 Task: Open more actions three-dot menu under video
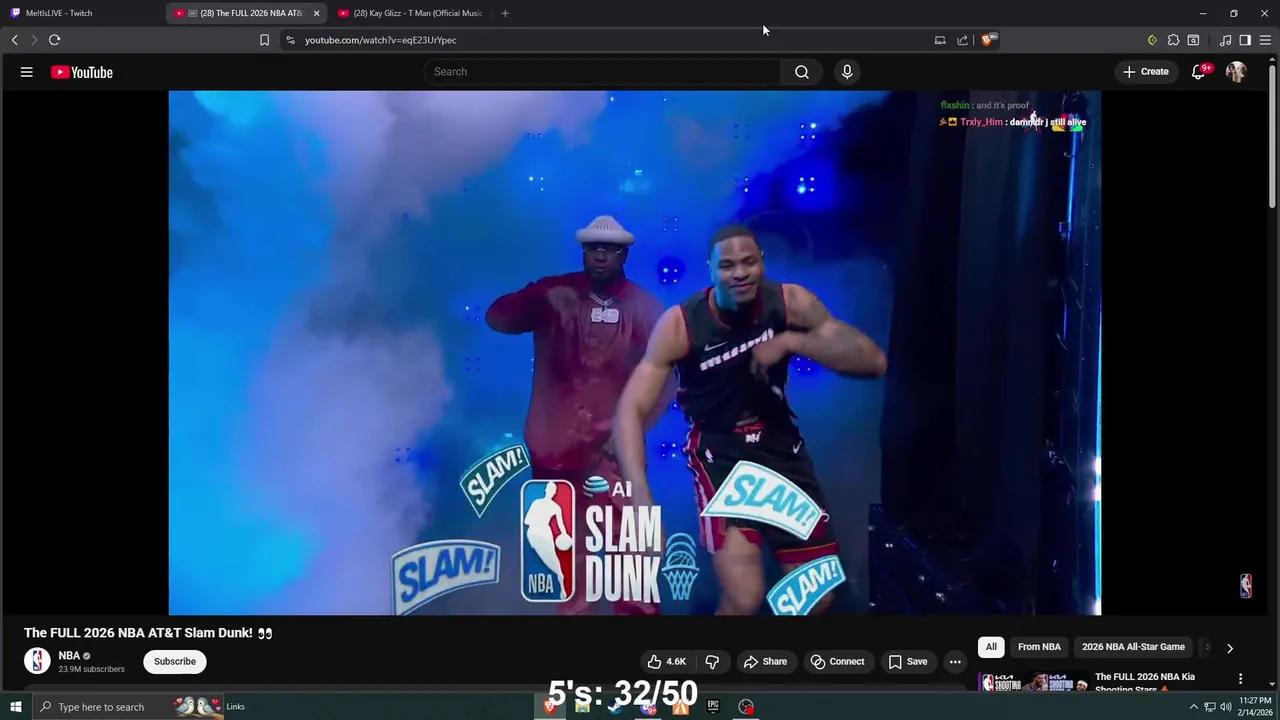955,661
